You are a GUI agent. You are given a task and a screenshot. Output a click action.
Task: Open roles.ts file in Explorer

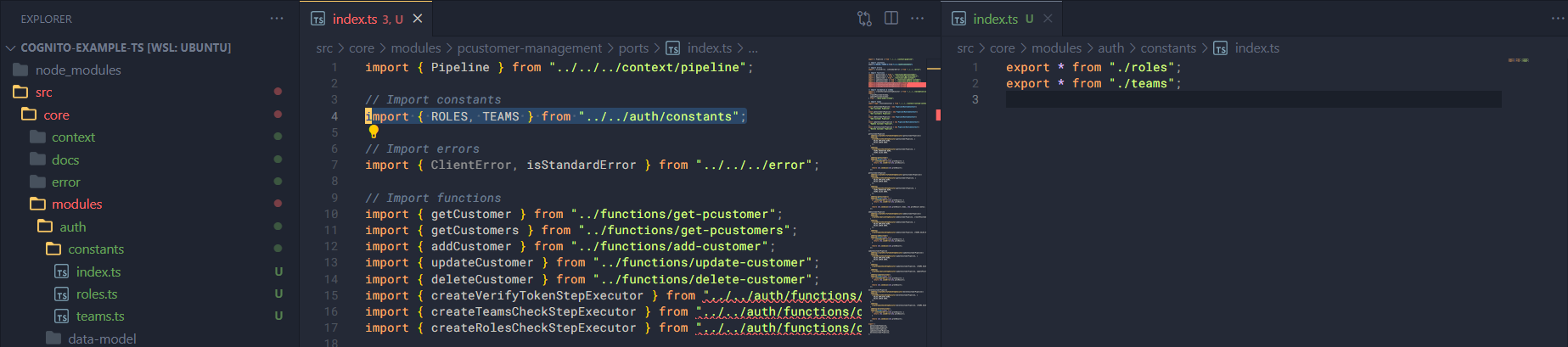[x=97, y=294]
